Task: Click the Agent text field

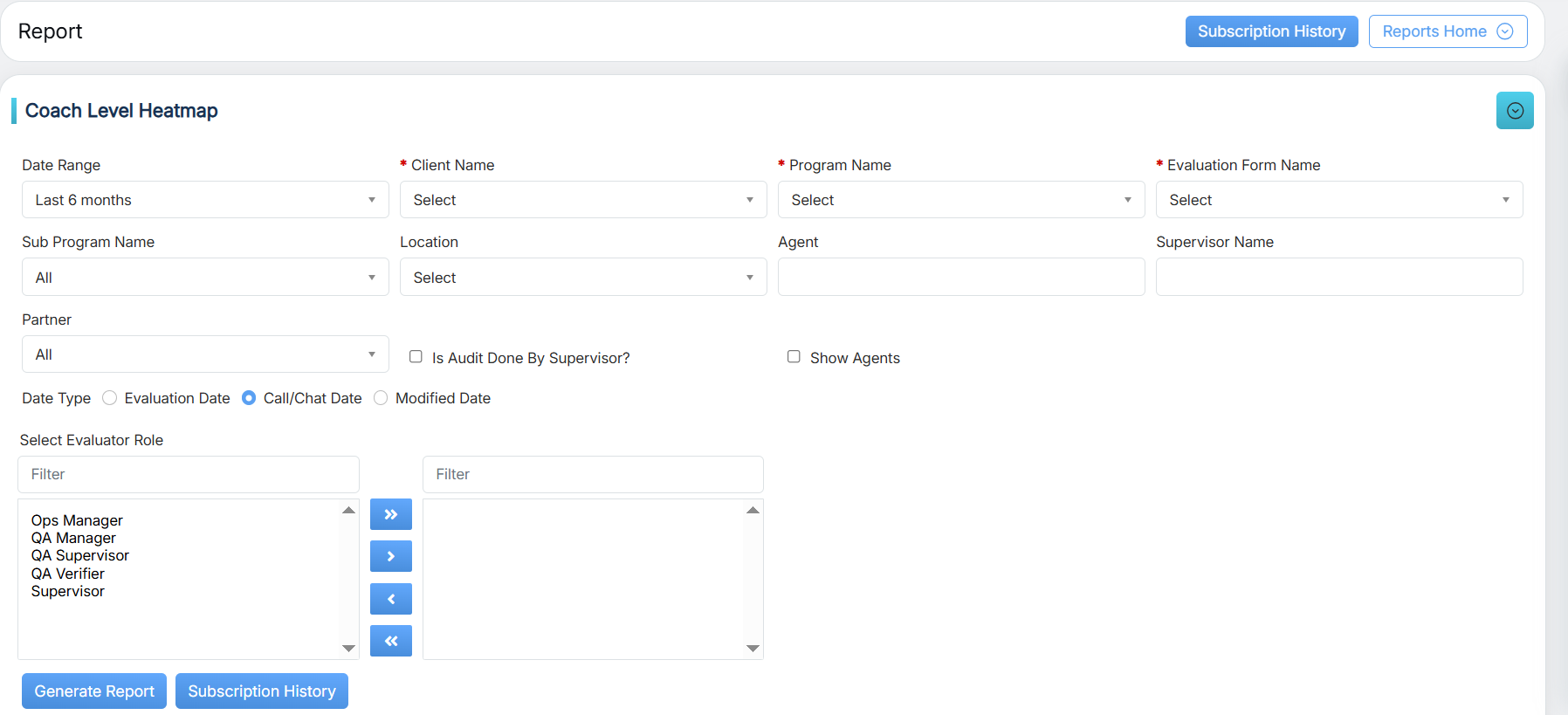Action: (x=960, y=277)
